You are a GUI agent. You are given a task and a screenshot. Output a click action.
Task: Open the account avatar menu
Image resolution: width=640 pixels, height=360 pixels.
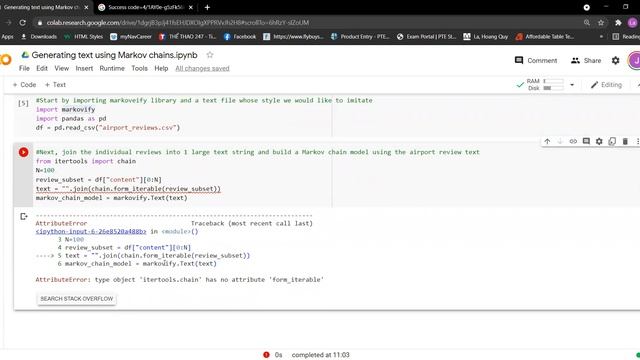[x=635, y=60]
